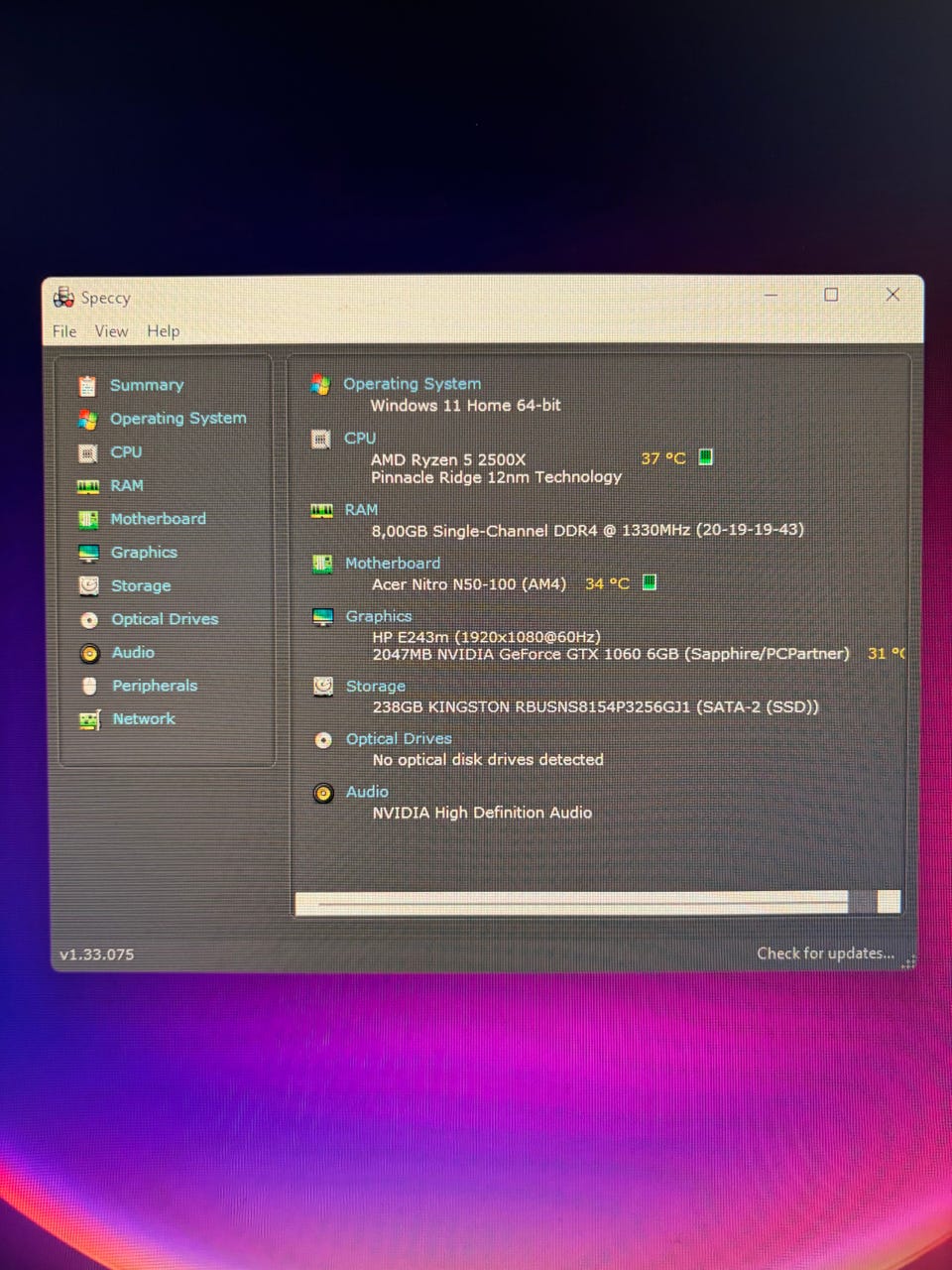The image size is (952, 1270).
Task: Click the Audio speaker icon in sidebar
Action: [x=90, y=654]
